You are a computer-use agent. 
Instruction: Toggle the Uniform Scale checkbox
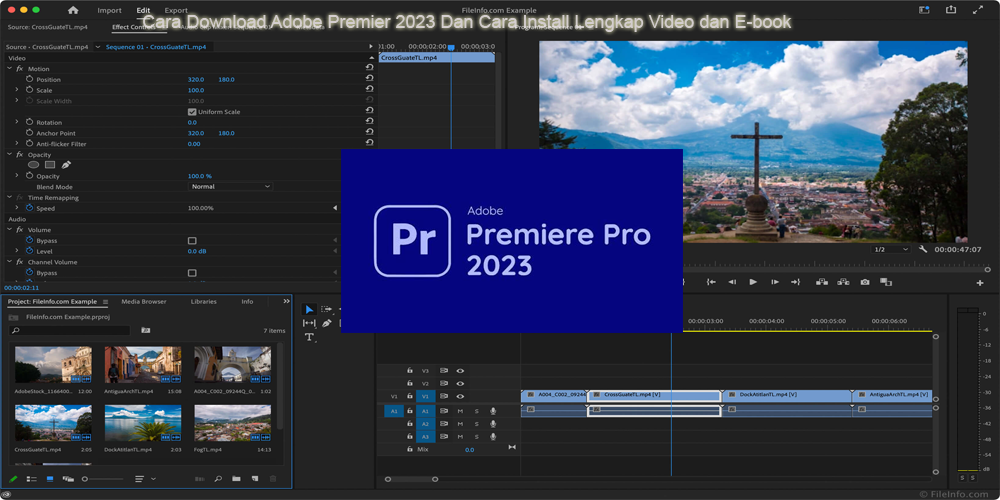click(x=191, y=112)
